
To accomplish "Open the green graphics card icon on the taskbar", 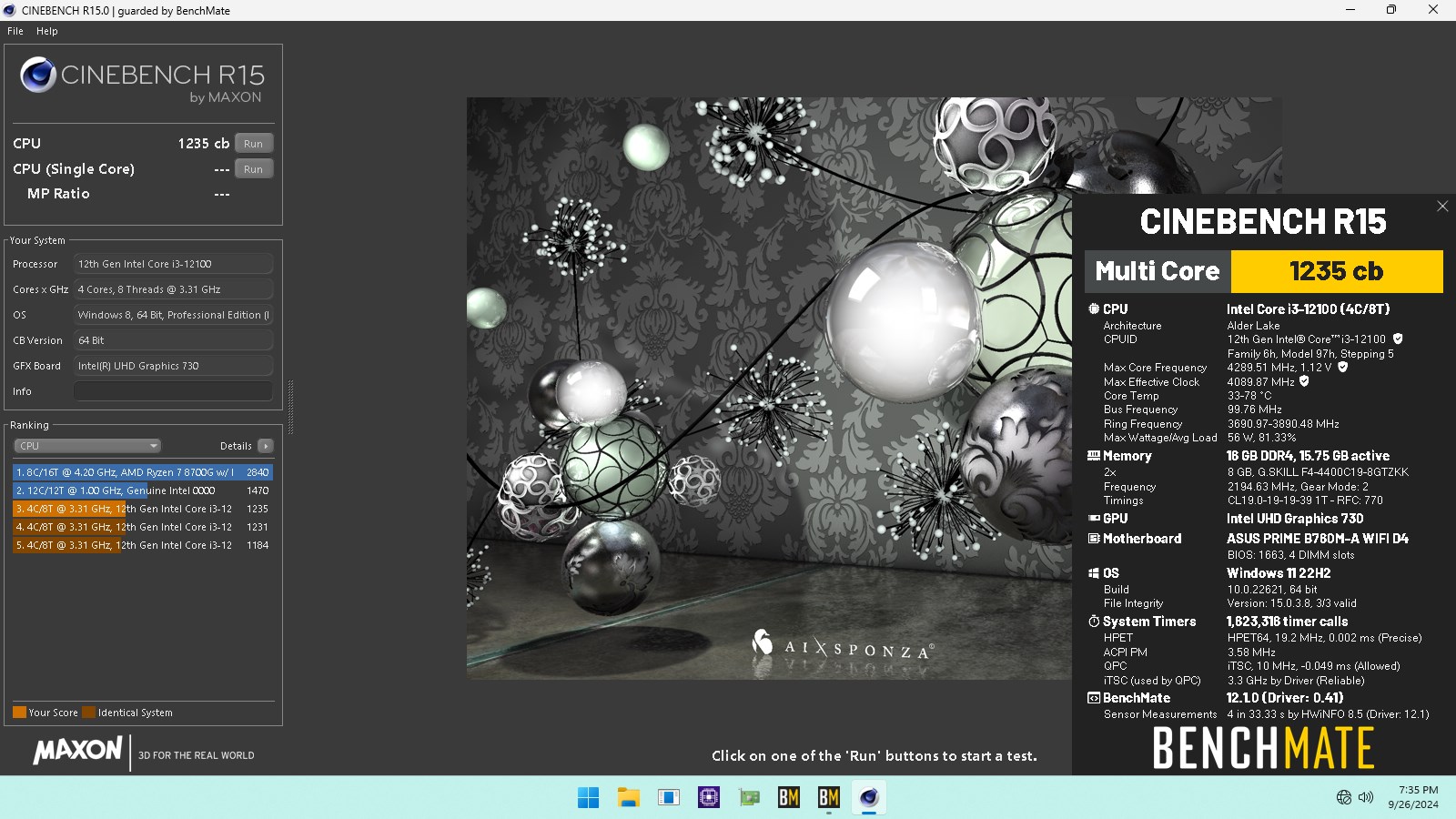I will (749, 797).
